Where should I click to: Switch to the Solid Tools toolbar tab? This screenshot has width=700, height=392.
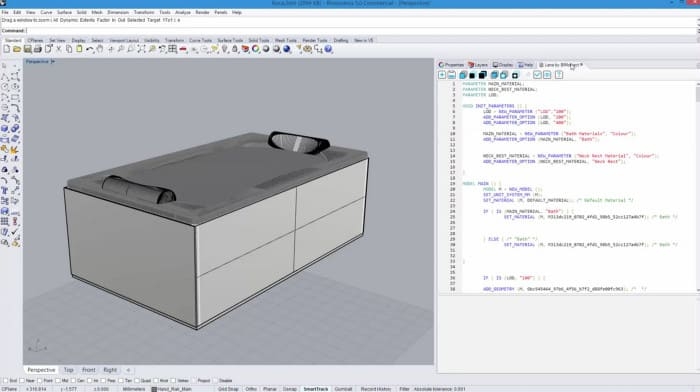tap(259, 41)
